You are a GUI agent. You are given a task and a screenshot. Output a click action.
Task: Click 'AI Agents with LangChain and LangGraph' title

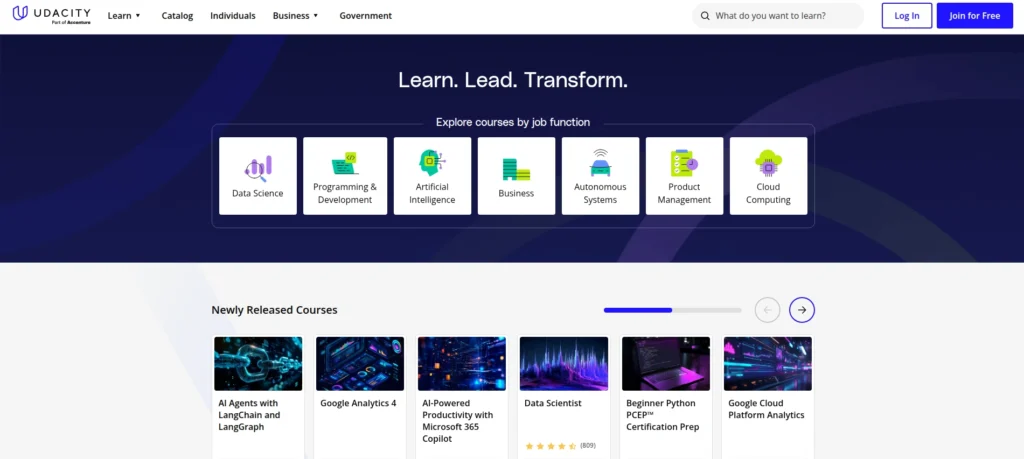249,415
